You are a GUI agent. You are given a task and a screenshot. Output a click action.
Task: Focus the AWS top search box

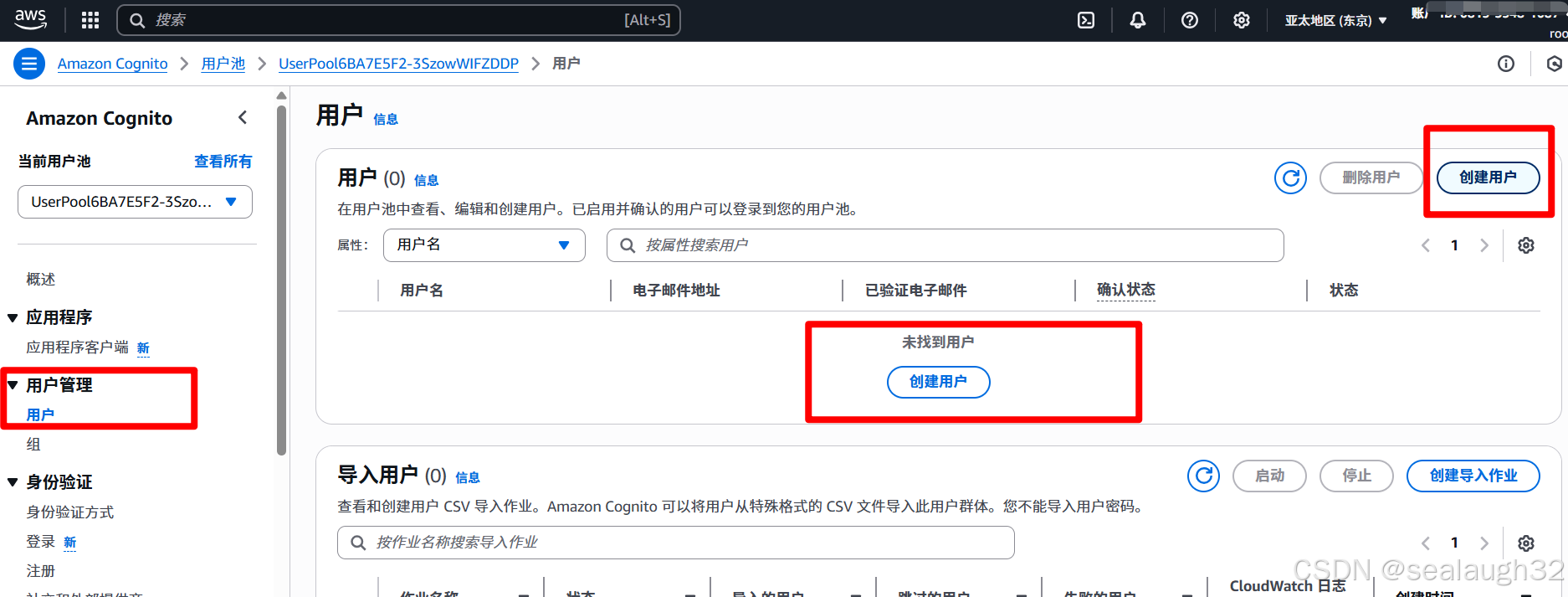tap(398, 20)
